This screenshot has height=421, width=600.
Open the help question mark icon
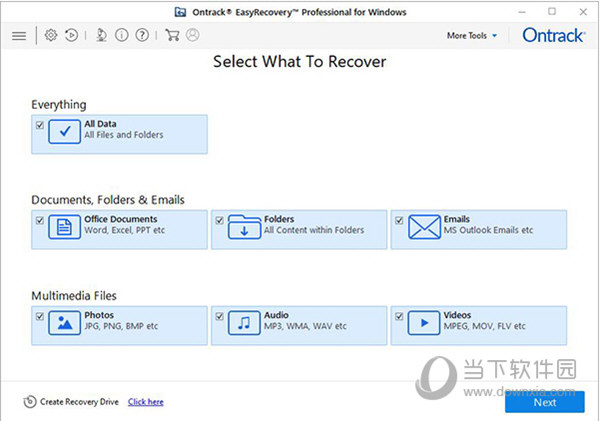click(142, 35)
